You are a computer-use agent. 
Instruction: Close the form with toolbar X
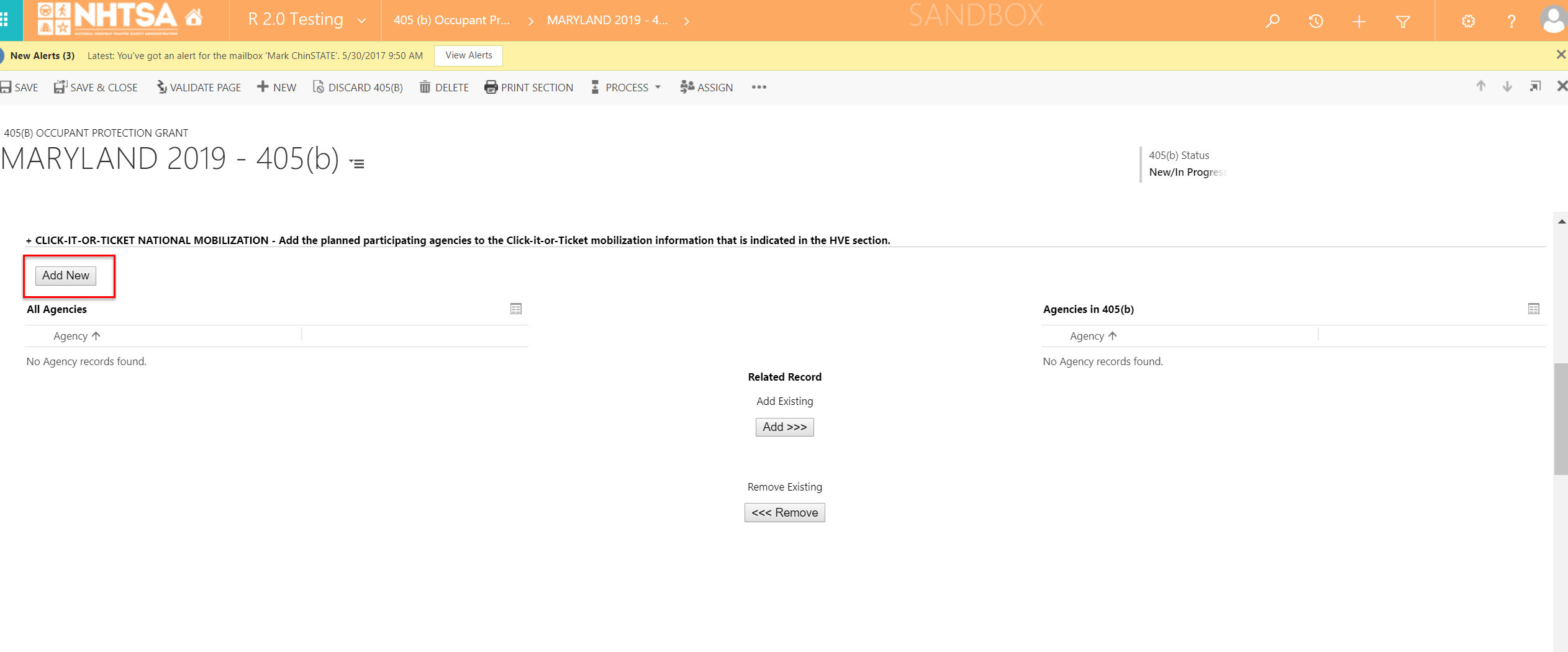click(1562, 86)
